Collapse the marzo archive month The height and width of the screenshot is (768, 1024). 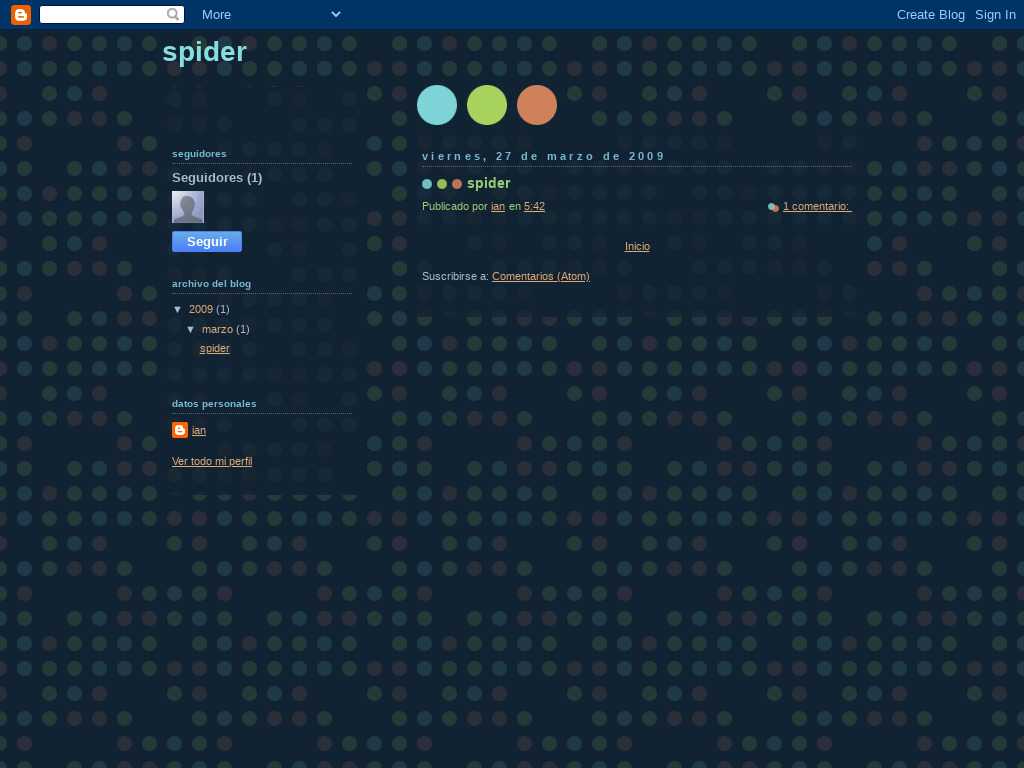(191, 330)
